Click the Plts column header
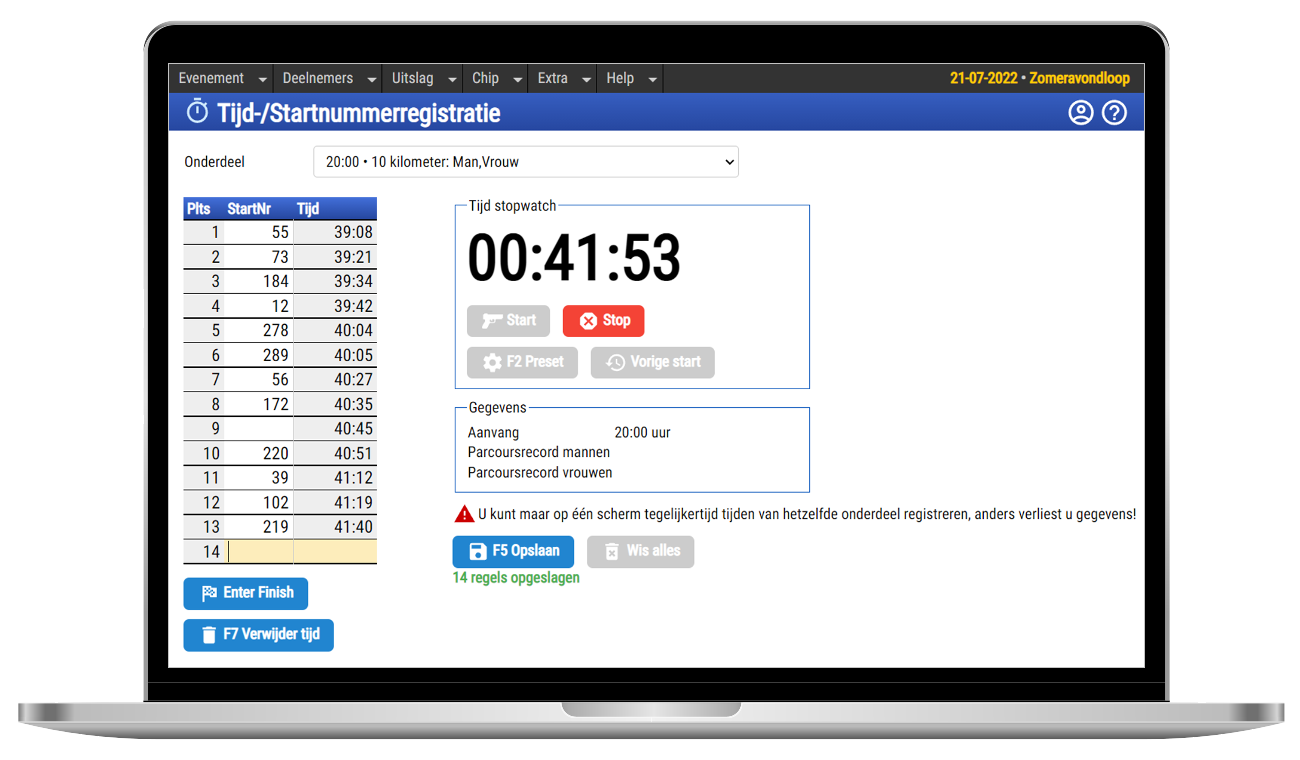Screen dimensions: 1300x760 (x=199, y=209)
